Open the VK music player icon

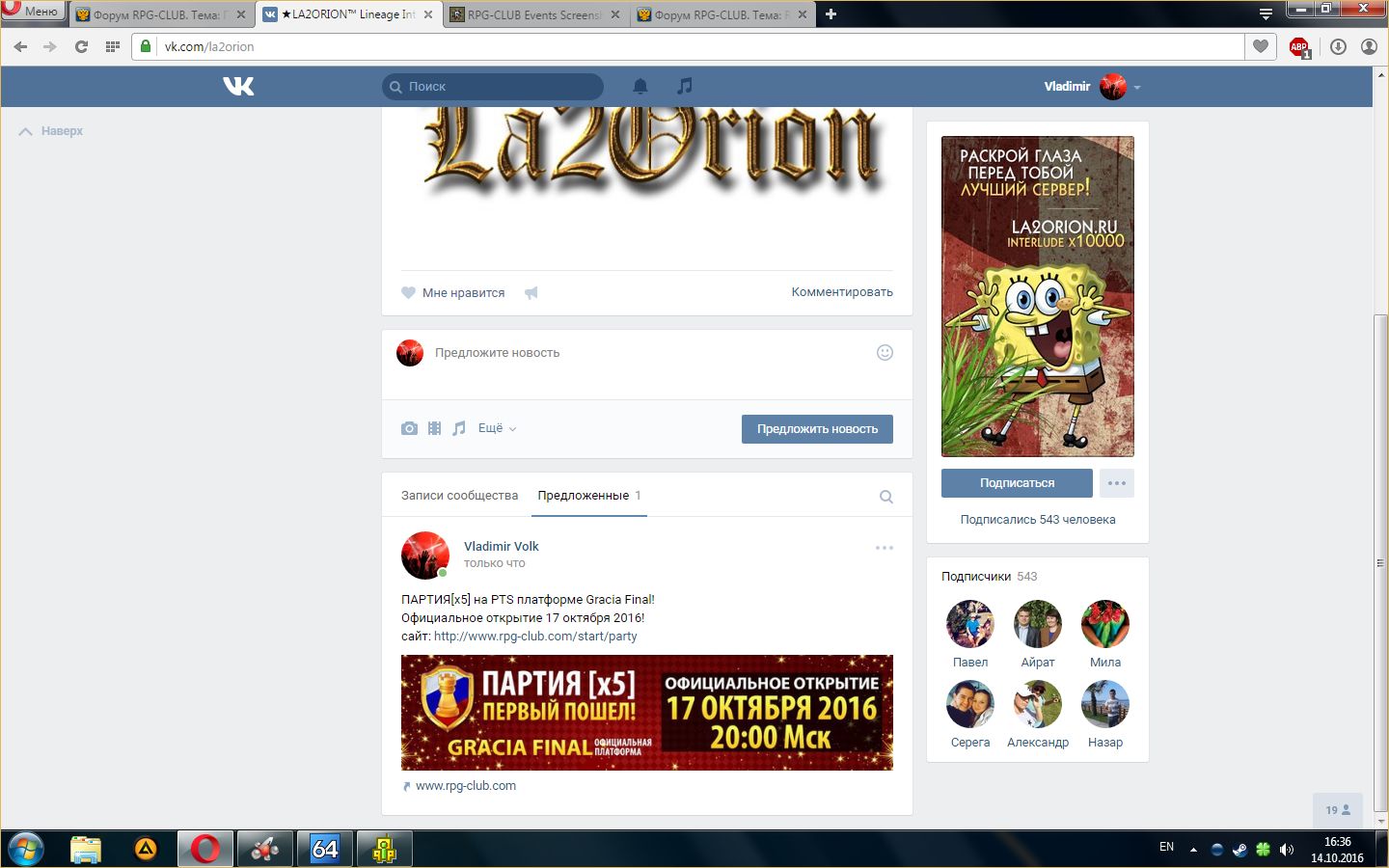click(684, 86)
